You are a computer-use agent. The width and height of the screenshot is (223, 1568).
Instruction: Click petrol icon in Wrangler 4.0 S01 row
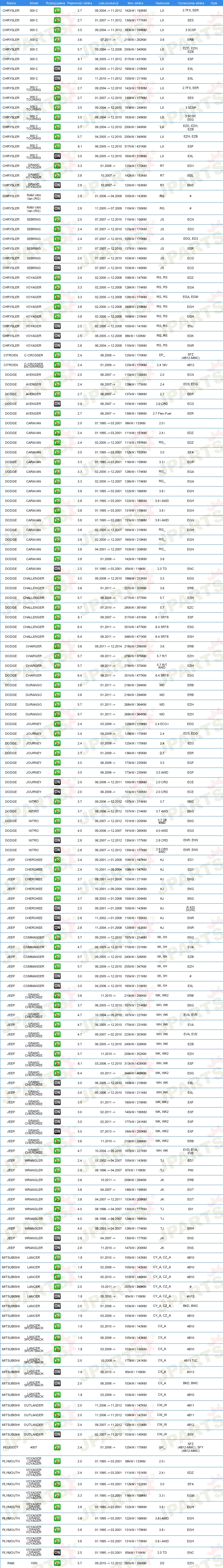57,1209
